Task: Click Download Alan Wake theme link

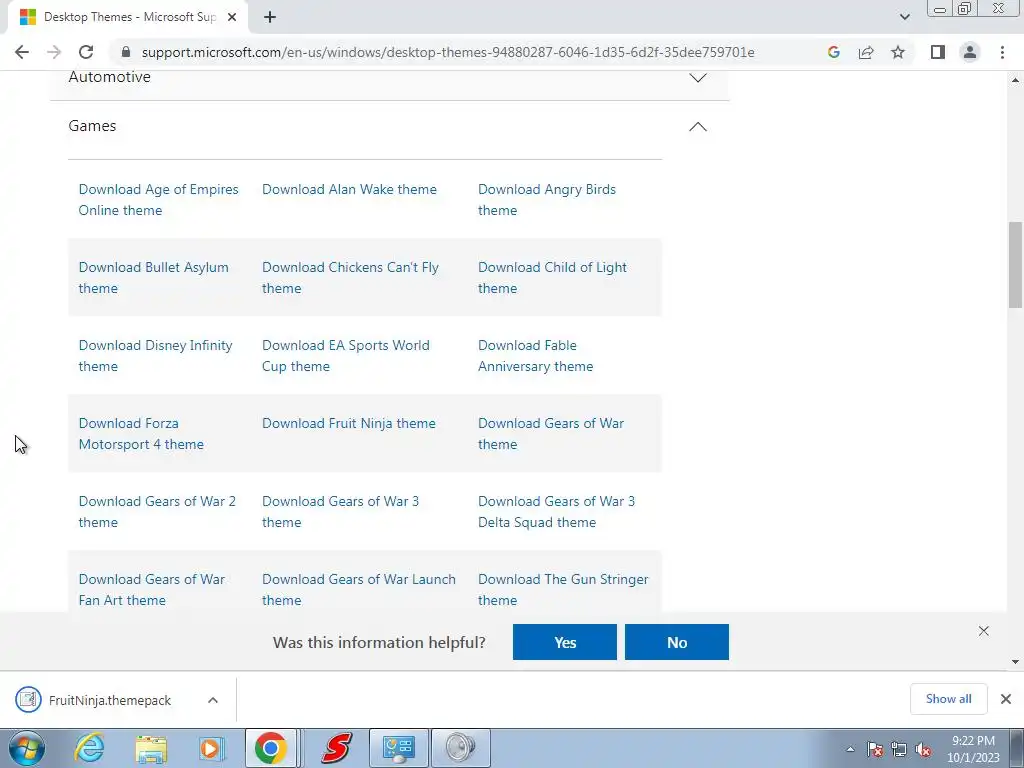Action: click(x=349, y=189)
